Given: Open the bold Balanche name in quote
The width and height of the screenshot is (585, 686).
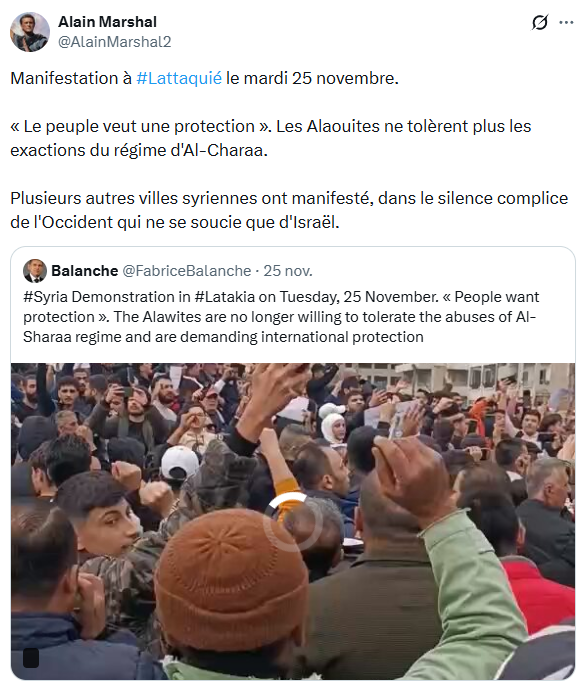Looking at the screenshot, I should 85,271.
